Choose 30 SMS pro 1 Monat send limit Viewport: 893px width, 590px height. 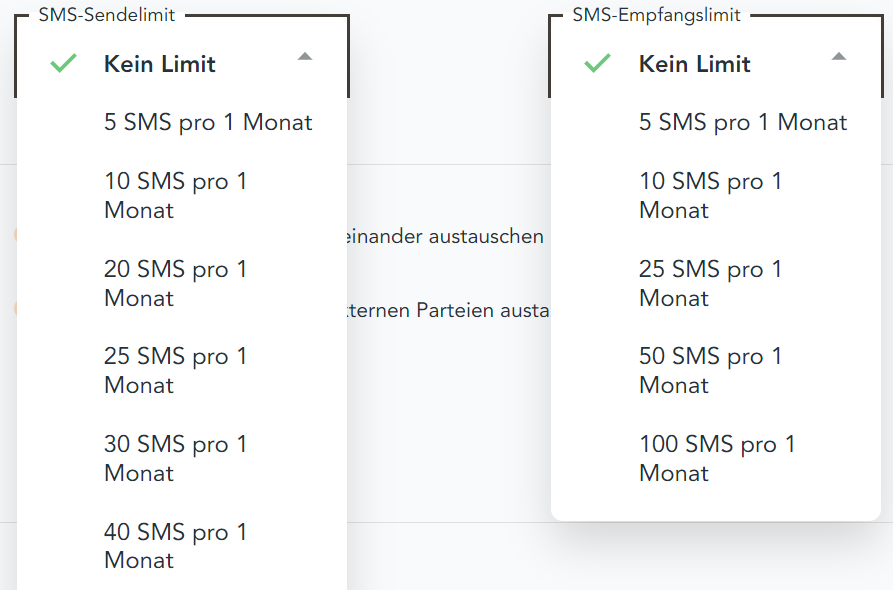pyautogui.click(x=182, y=458)
